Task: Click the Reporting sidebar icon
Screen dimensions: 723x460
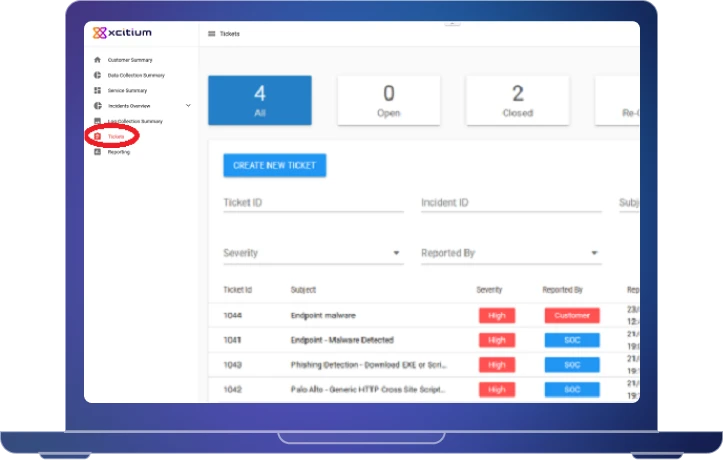Action: [97, 152]
